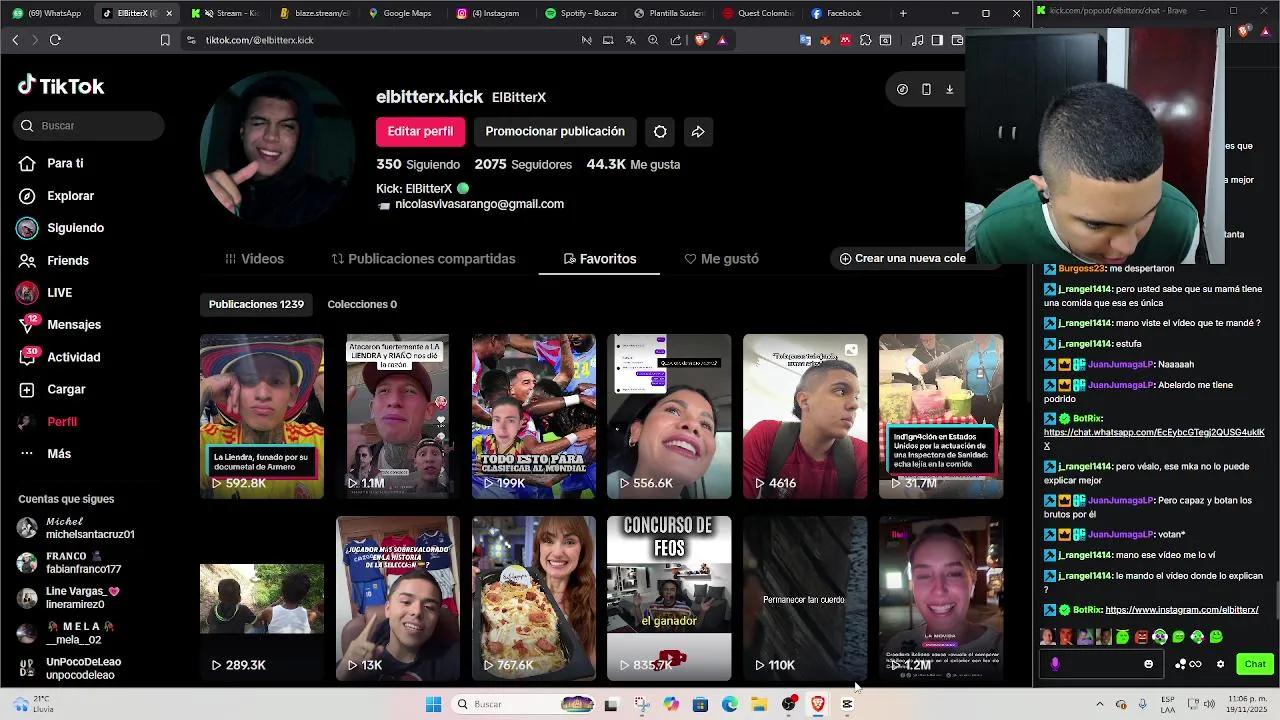This screenshot has width=1280, height=720.
Task: Open OBS Studio from taskbar
Action: tap(789, 704)
